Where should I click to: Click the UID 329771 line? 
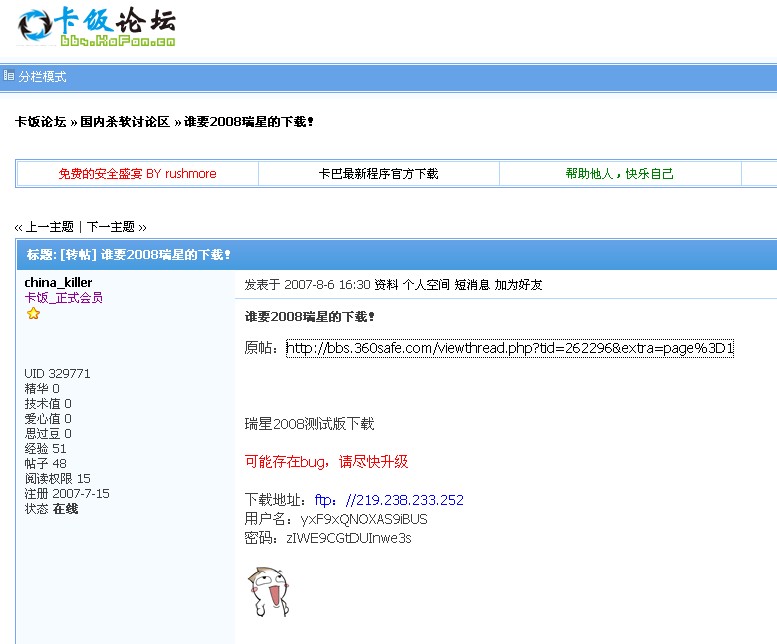click(57, 374)
